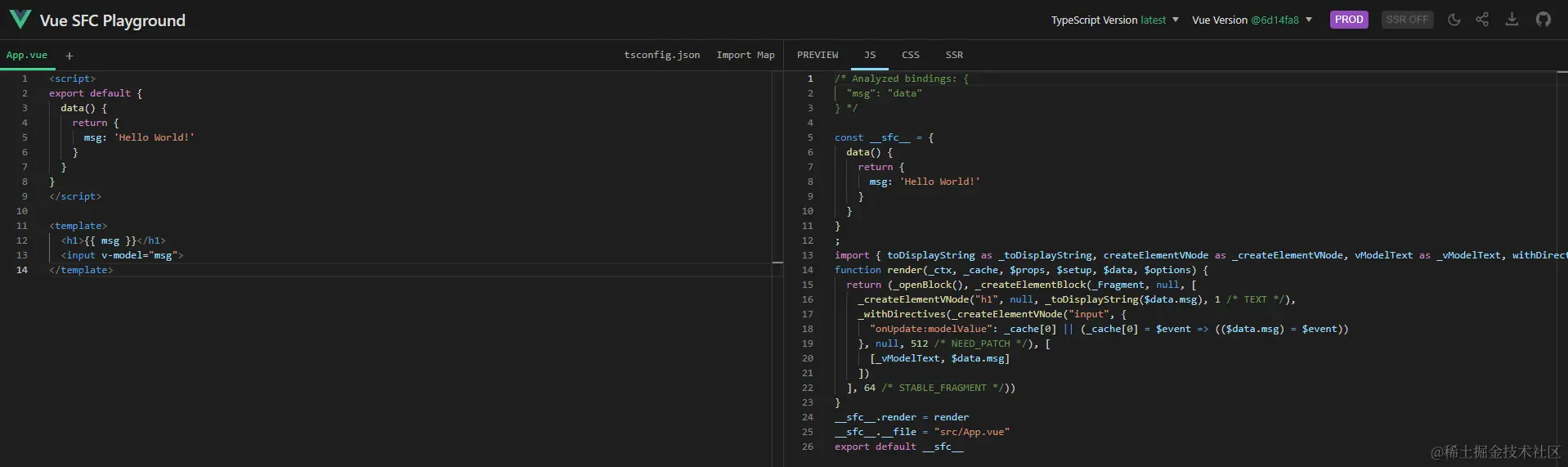Open TypeScript Version latest dropdown
Image resolution: width=1568 pixels, height=467 pixels.
tap(1114, 20)
